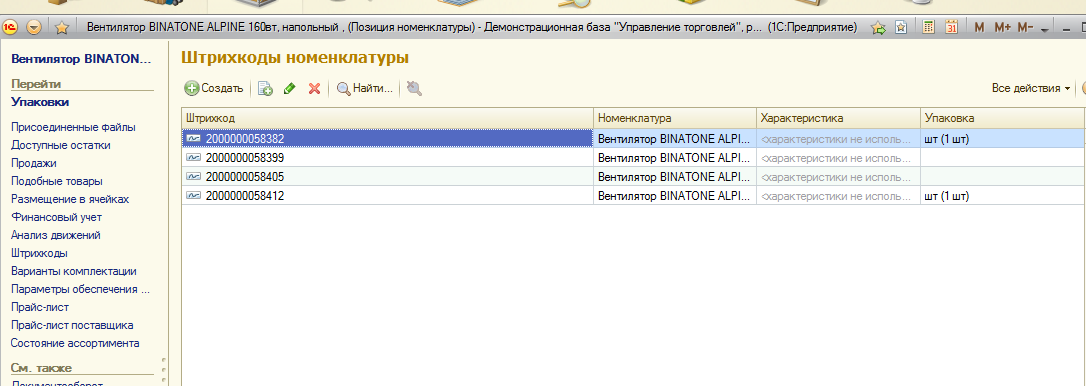Viewport: 1086px width, 386px height.
Task: Open Анализ движений link
Action: click(x=55, y=236)
